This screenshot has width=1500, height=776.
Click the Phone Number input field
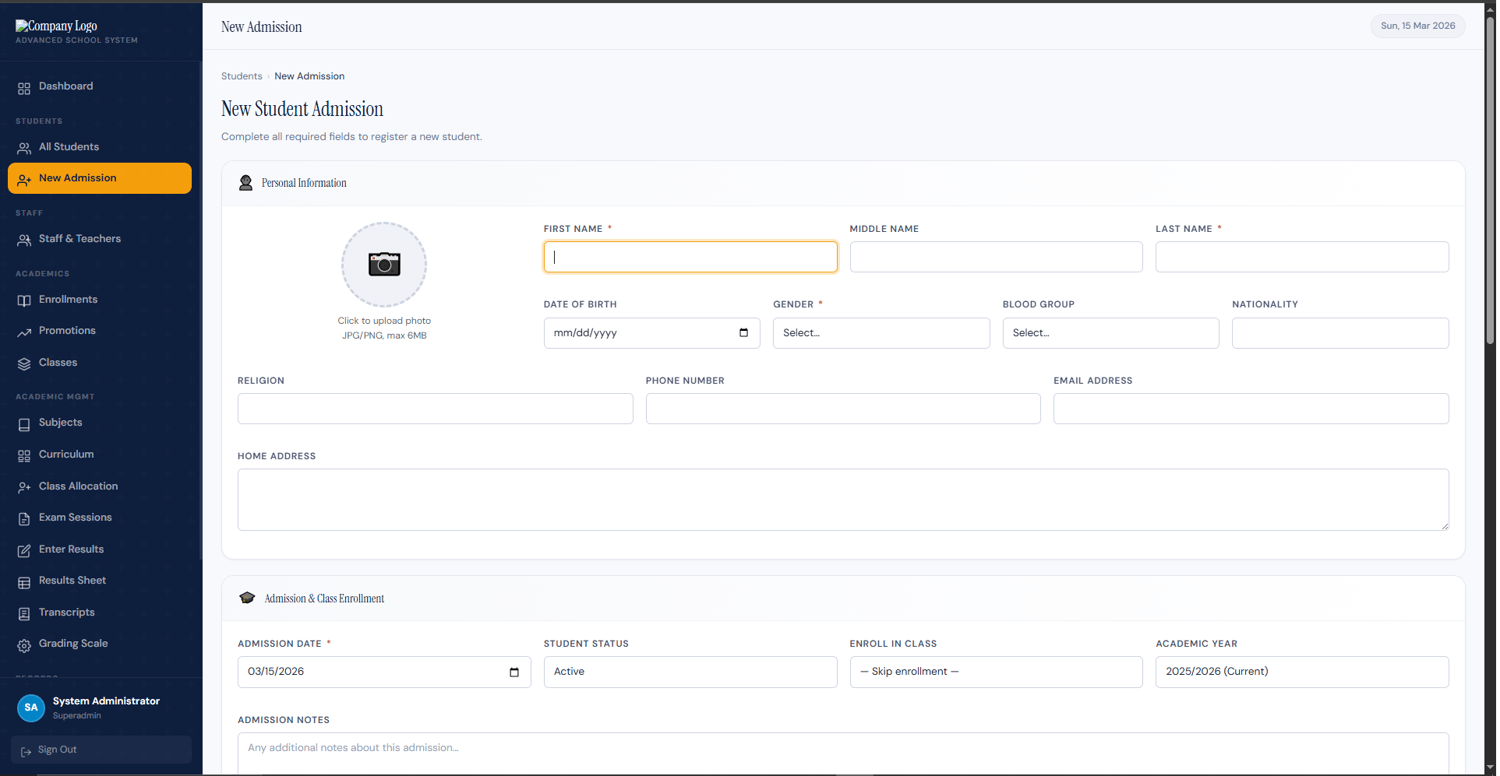(x=843, y=409)
